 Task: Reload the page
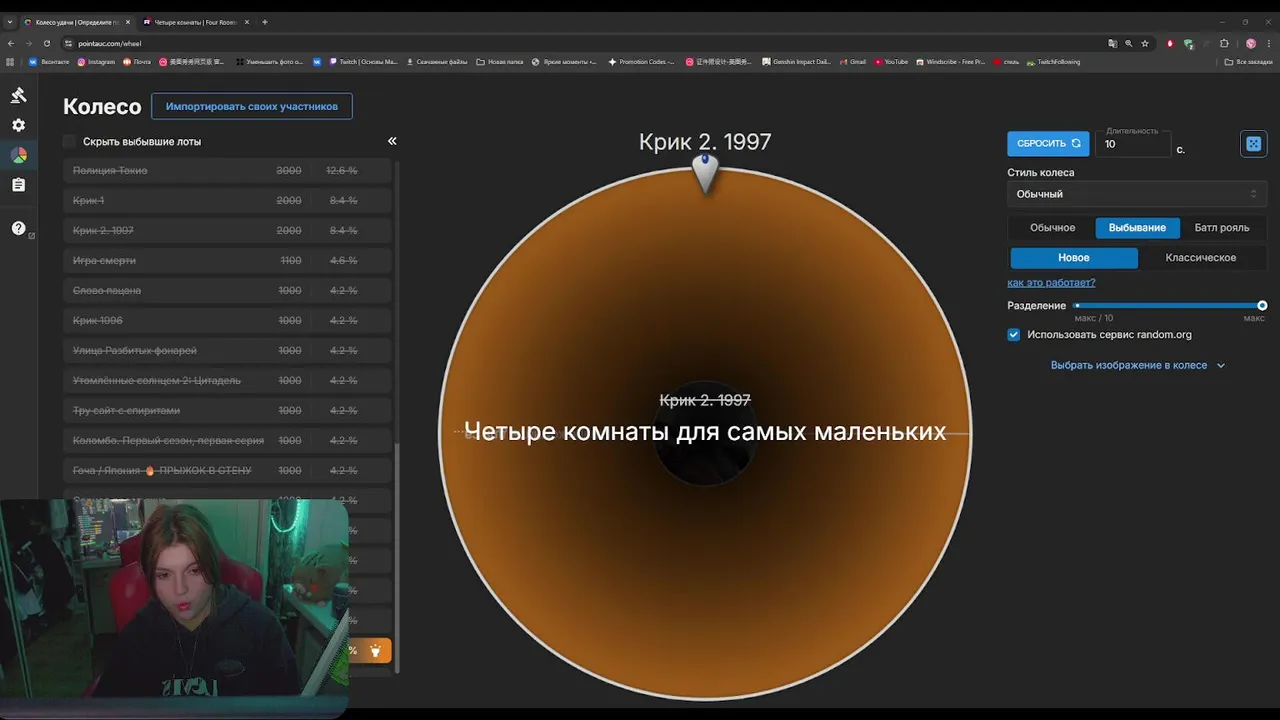coord(47,43)
